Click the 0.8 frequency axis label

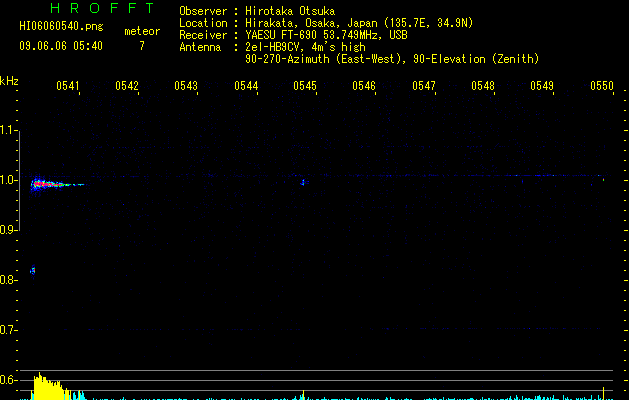[8, 280]
